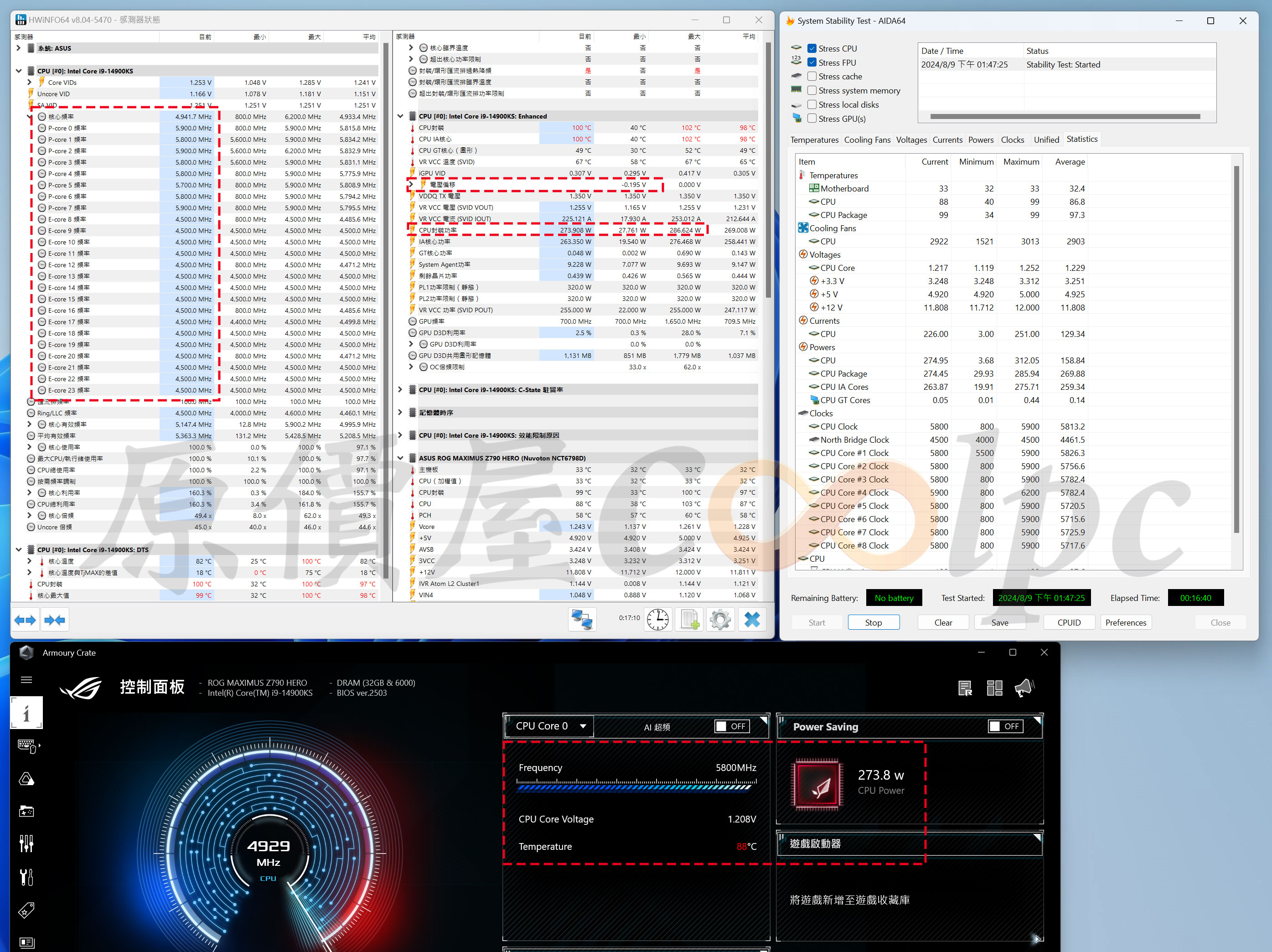
Task: Toggle AI overclocking OFF switch
Action: click(731, 726)
